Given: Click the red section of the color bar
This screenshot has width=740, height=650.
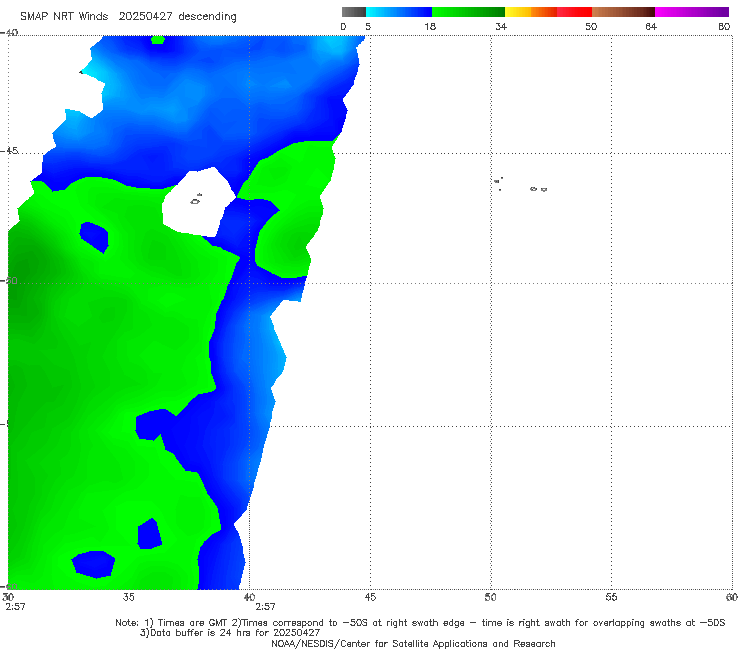Looking at the screenshot, I should [x=574, y=12].
